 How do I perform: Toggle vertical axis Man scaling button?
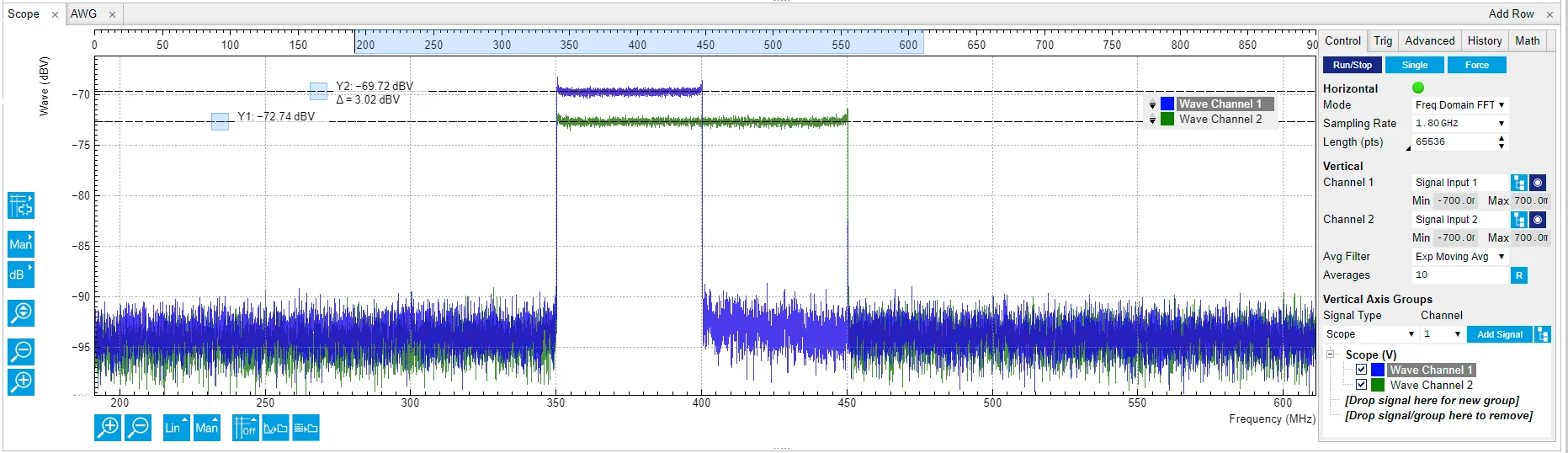click(x=21, y=244)
